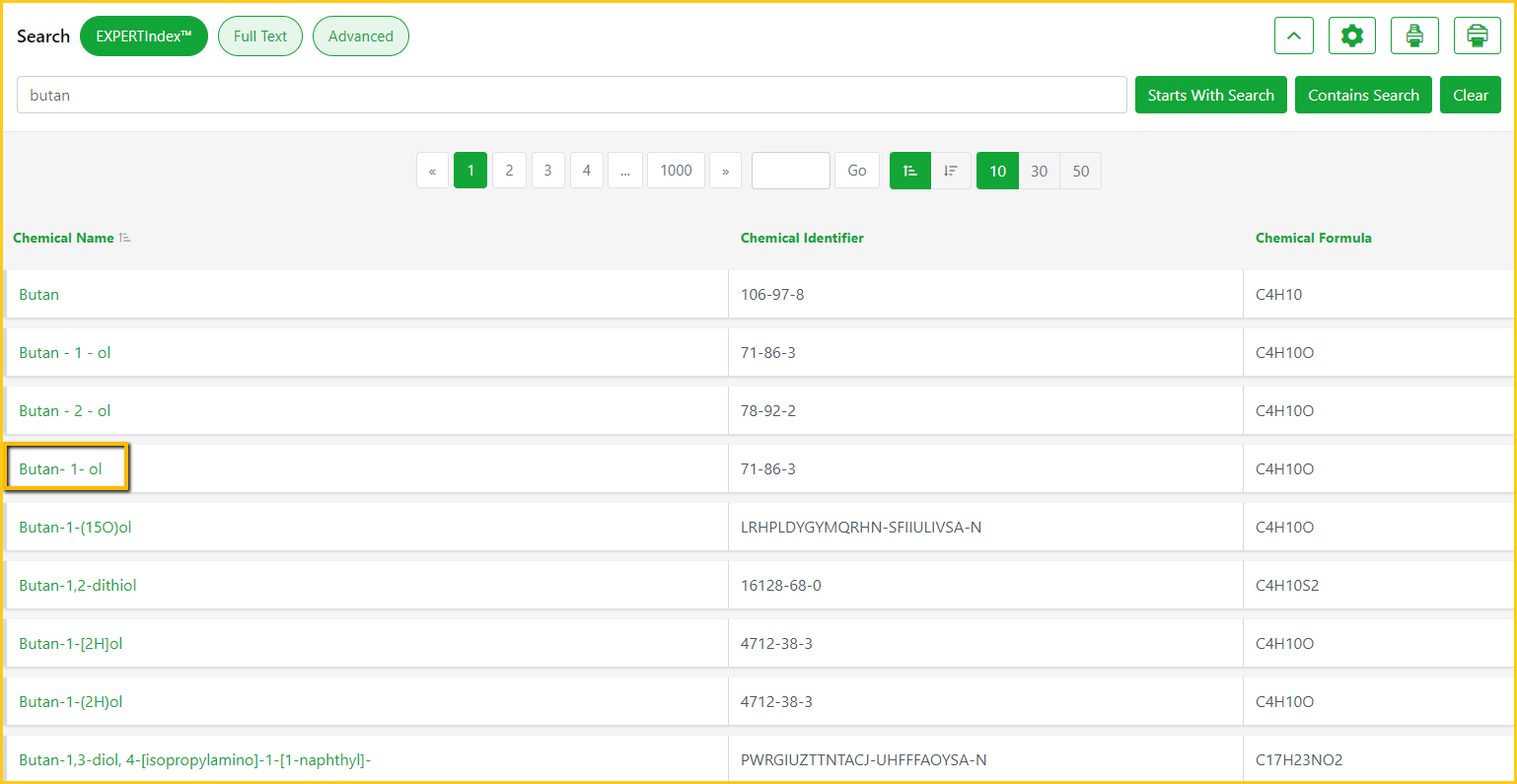Show 50 results per page

1080,171
